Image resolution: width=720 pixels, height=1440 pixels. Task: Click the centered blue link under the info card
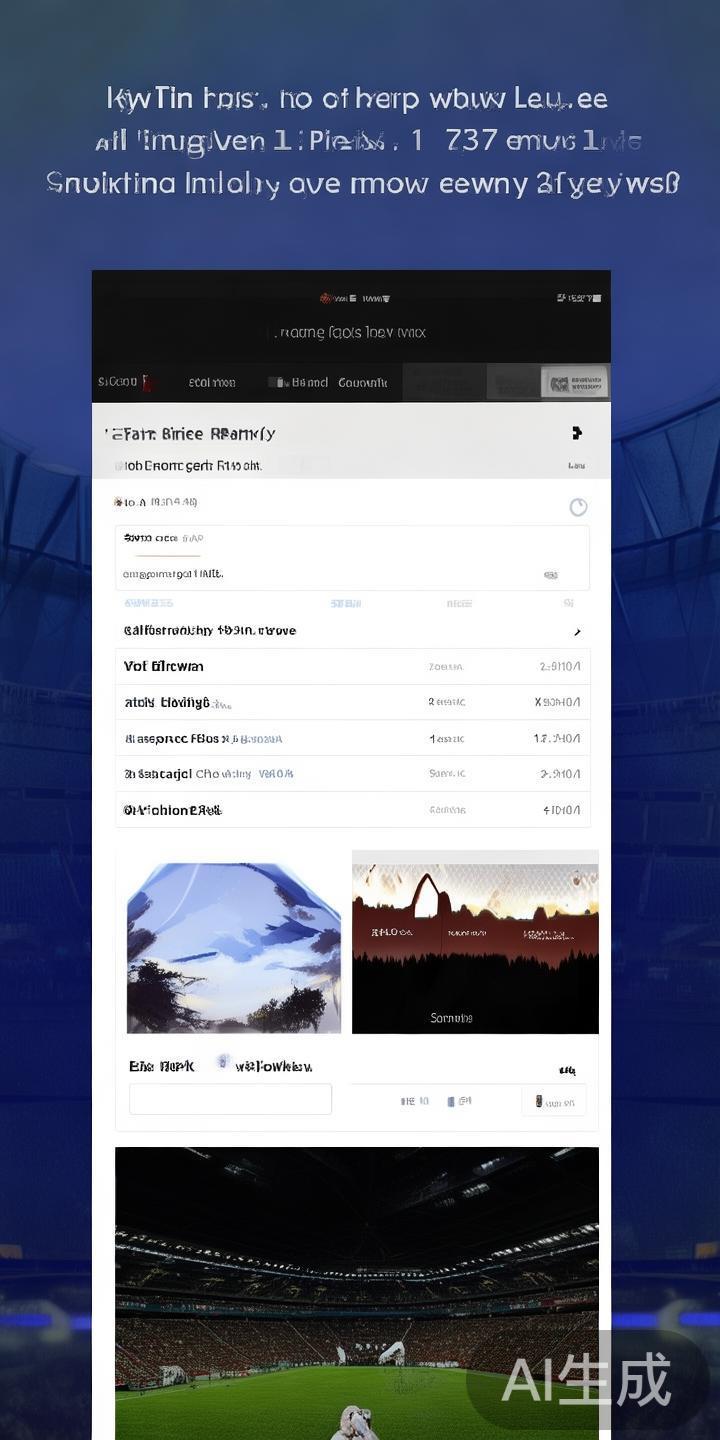coord(345,603)
